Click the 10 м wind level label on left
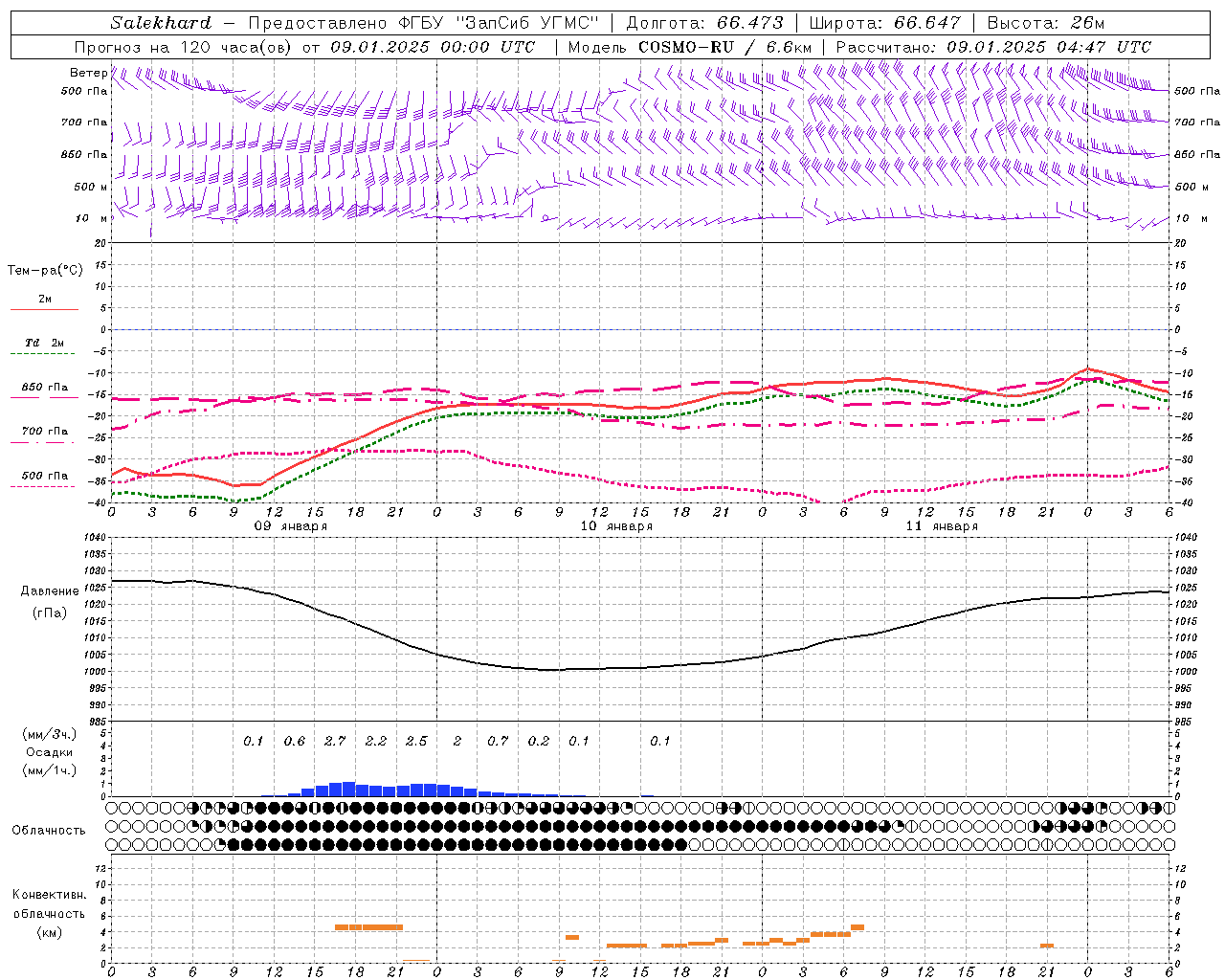The image size is (1225, 980). pyautogui.click(x=92, y=218)
